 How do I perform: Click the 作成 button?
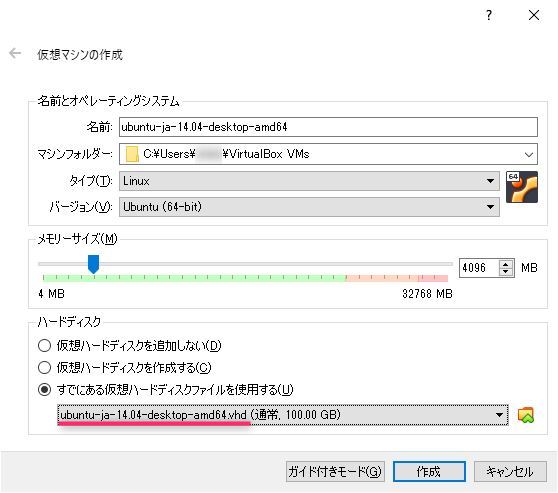coord(429,472)
